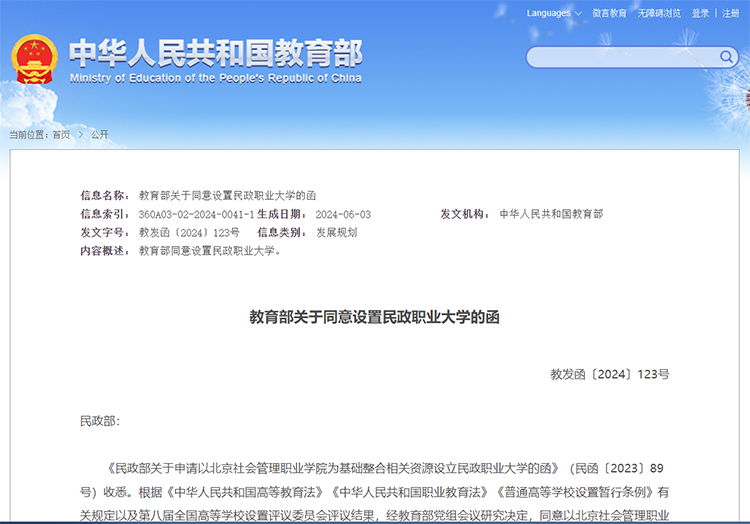Click the issuing agency 中华人民共和国教育部 value
The height and width of the screenshot is (524, 750).
551,214
